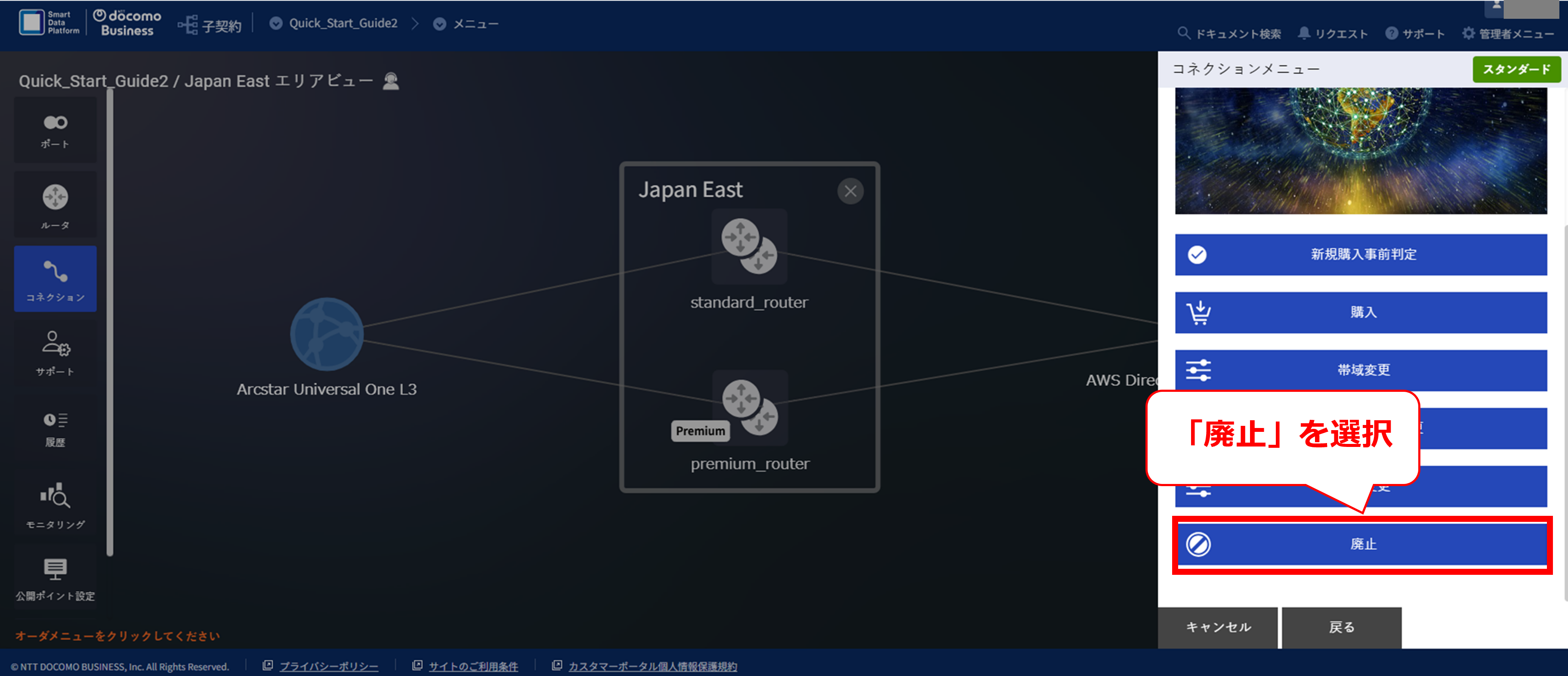Click the left sidebar scrollbar
Viewport: 1568px width, 676px height.
pos(110,322)
